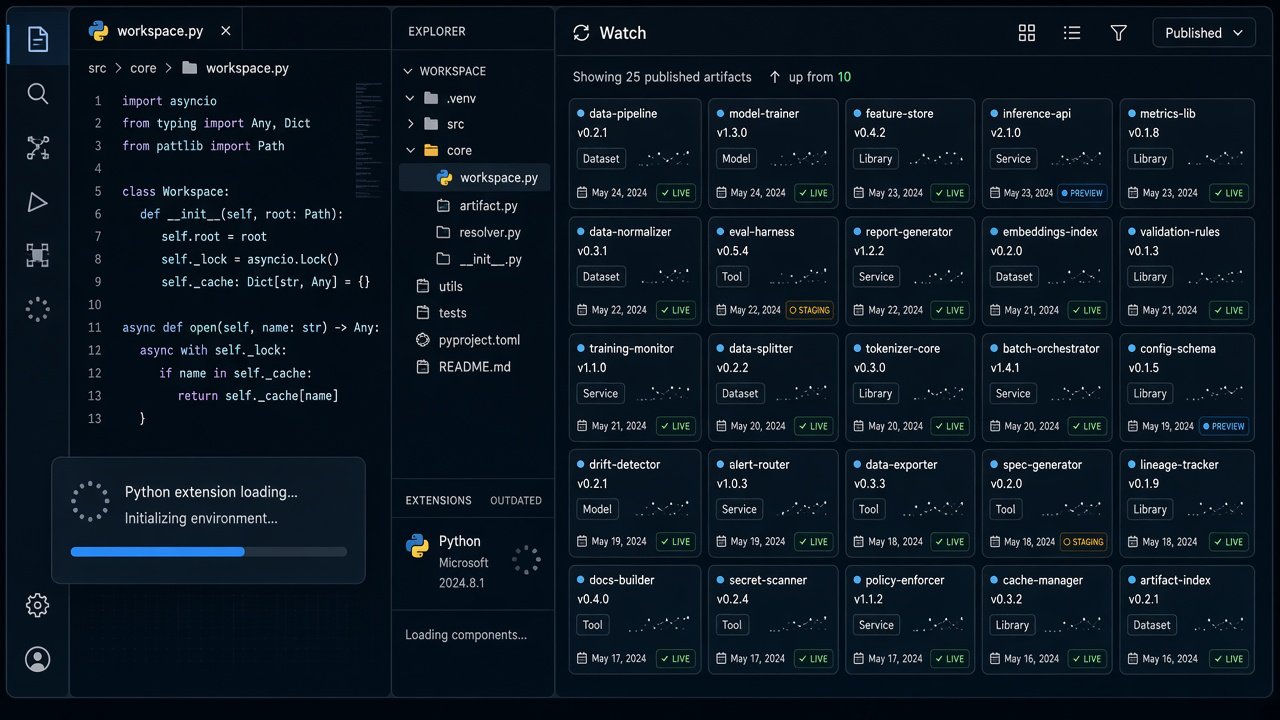Click the refresh icon next to Watch
The image size is (1280, 720).
coord(581,33)
